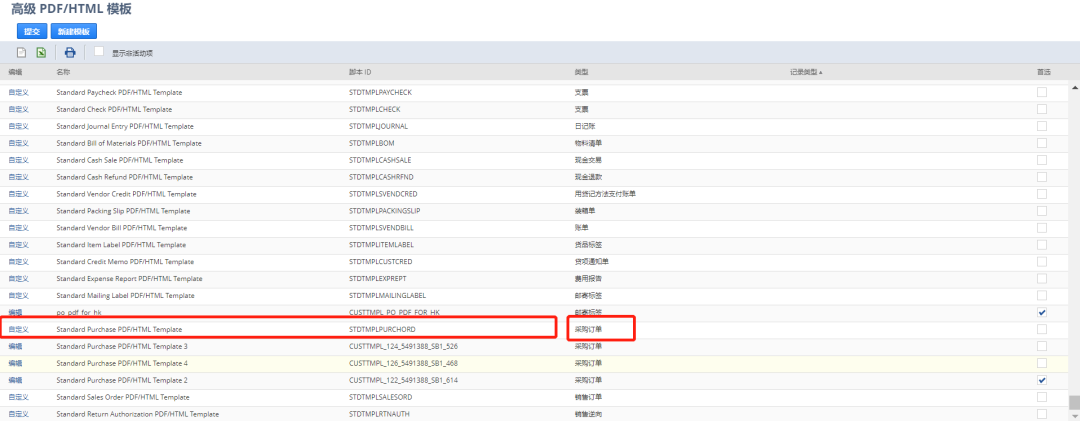This screenshot has height=421, width=1080.
Task: Check 首选 for Standard Check template
Action: 1041,109
